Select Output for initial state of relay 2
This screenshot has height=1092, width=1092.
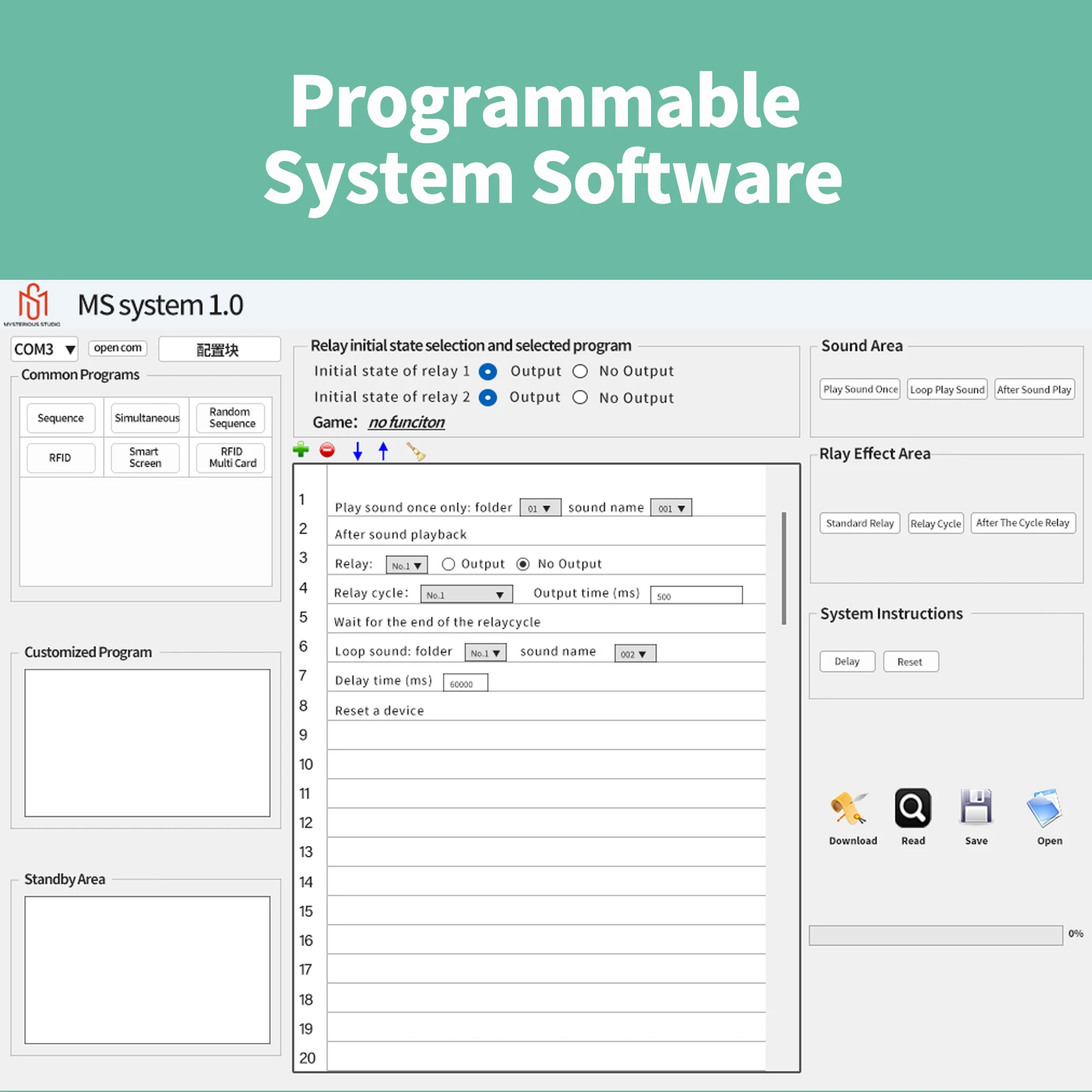point(488,397)
